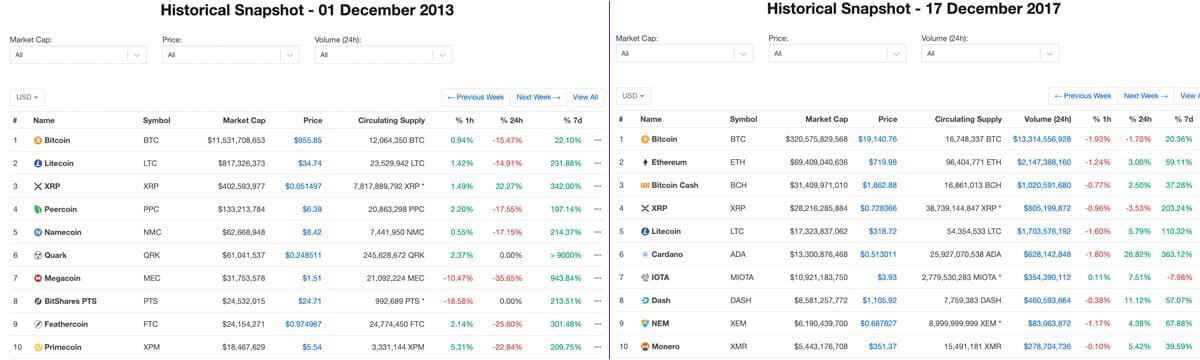Viewport: 1200px width, 360px height.
Task: Click View All in the left panel
Action: 585,97
